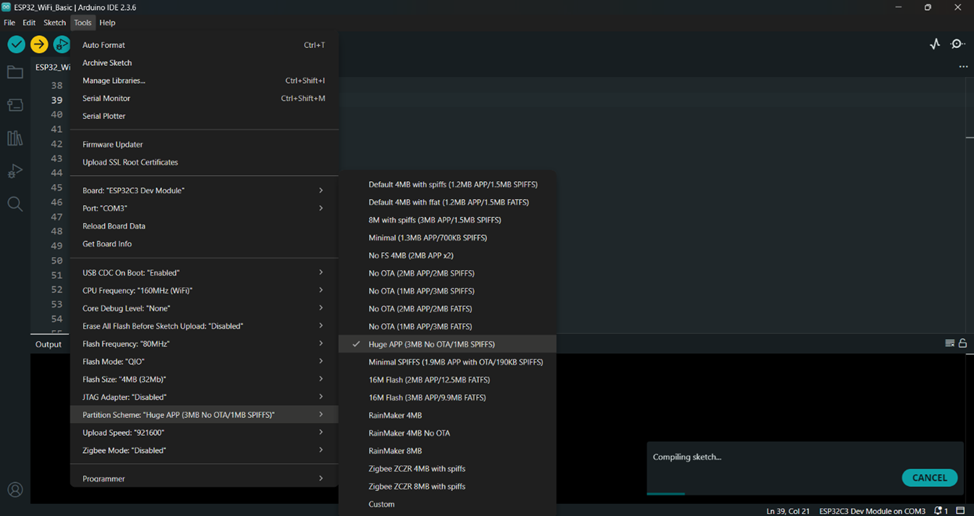
Task: Select 8M with spiffs partition scheme
Action: pyautogui.click(x=447, y=220)
